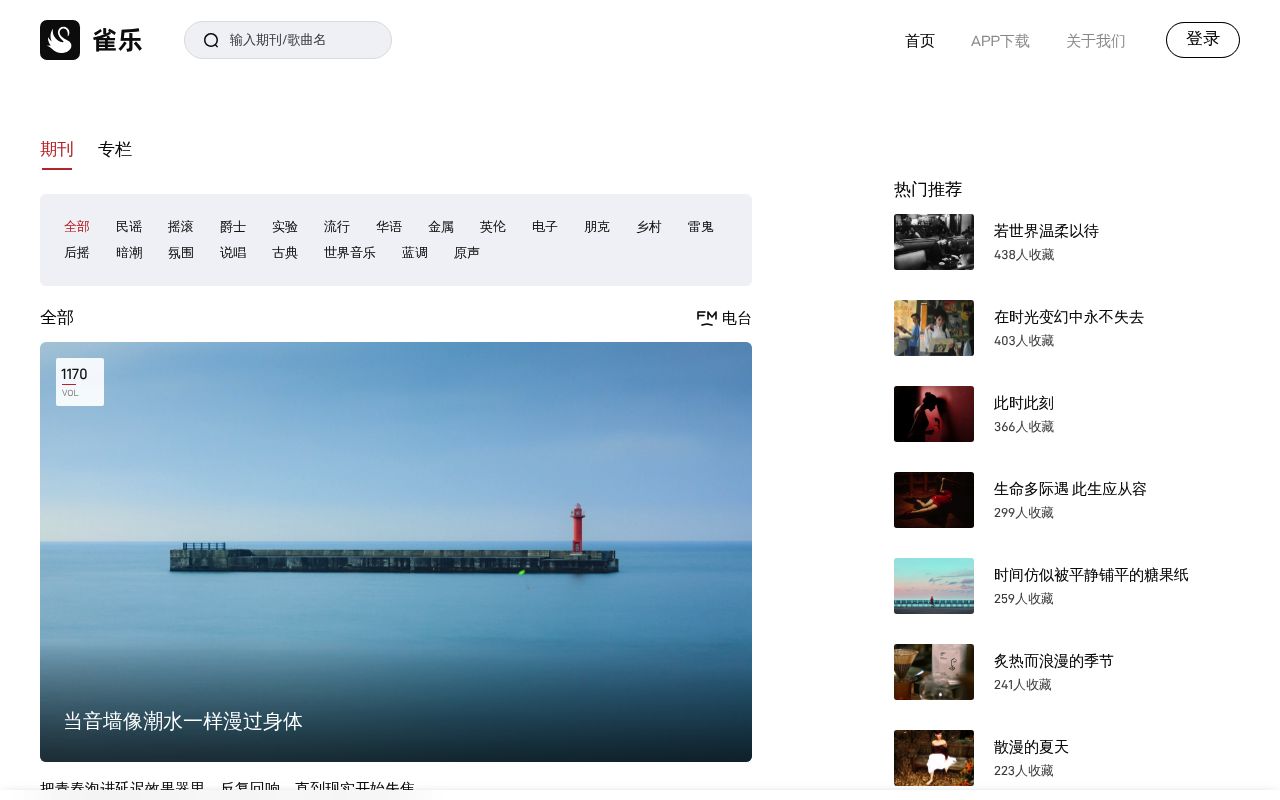Image resolution: width=1280 pixels, height=800 pixels.
Task: Open the FM 电台 radio icon
Action: point(707,318)
